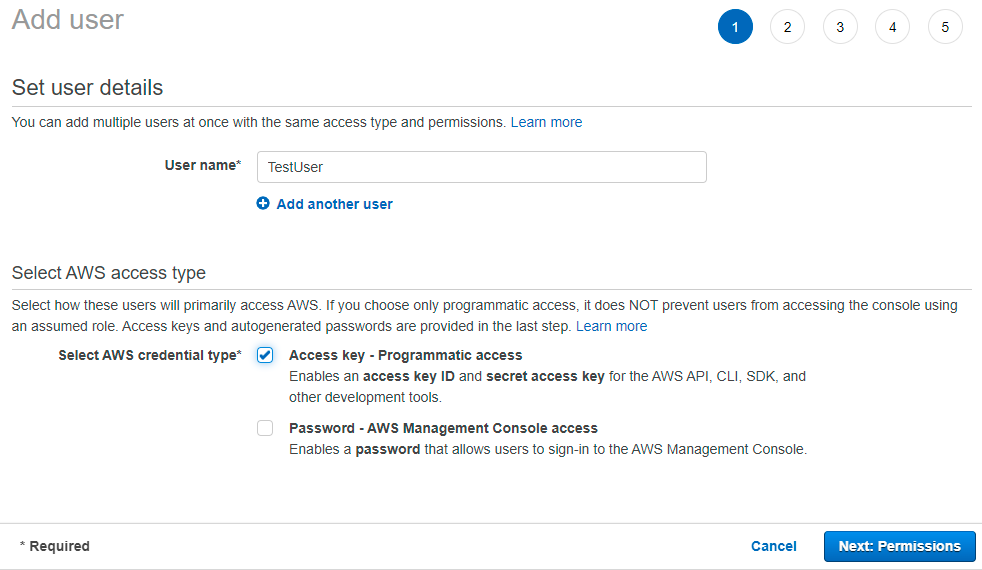Go to wizard step 3 circle
982x570 pixels.
840,27
